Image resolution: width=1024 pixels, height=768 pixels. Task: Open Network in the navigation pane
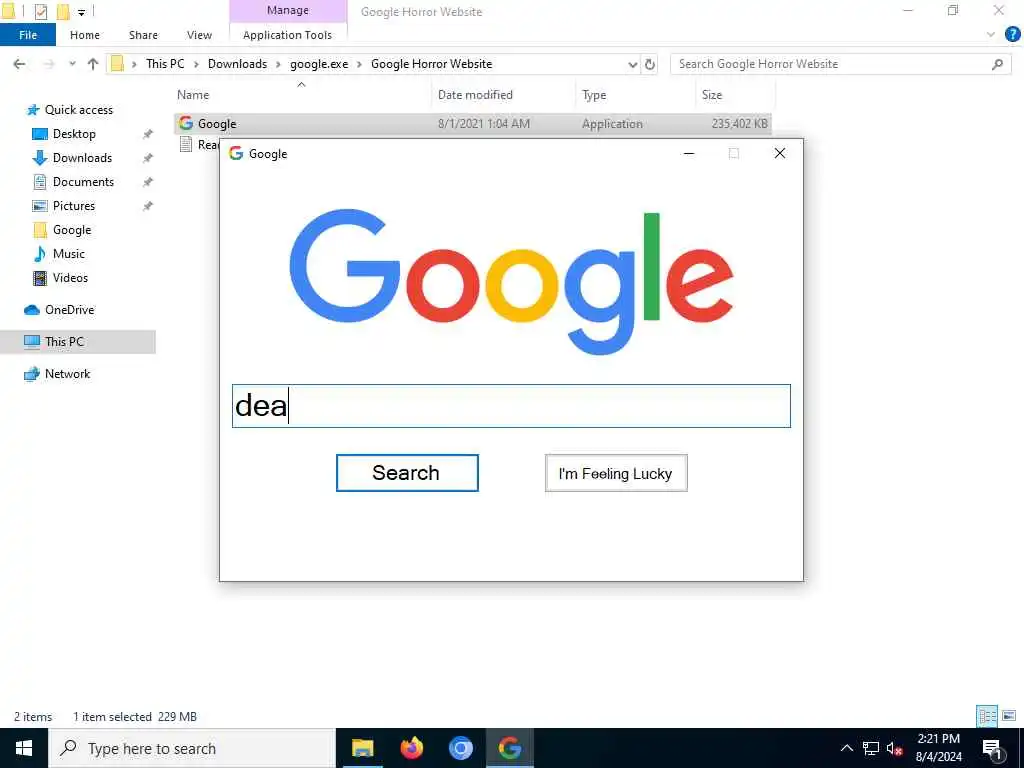tap(67, 374)
